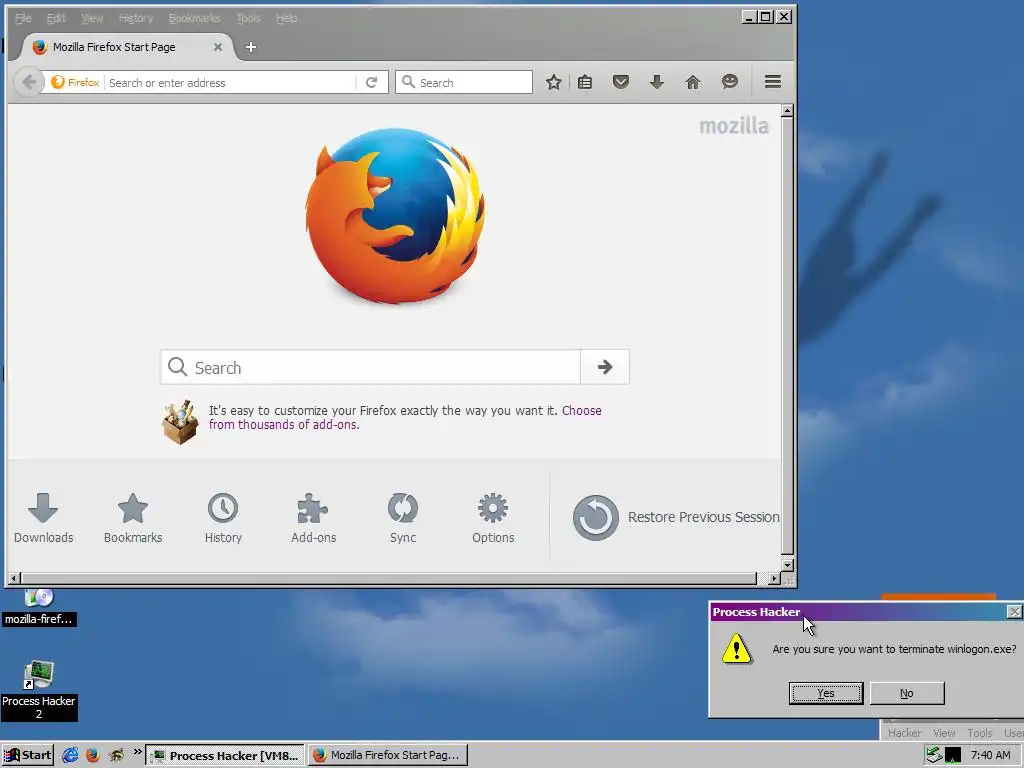
Task: Go to the Firefox home page icon
Action: click(693, 82)
